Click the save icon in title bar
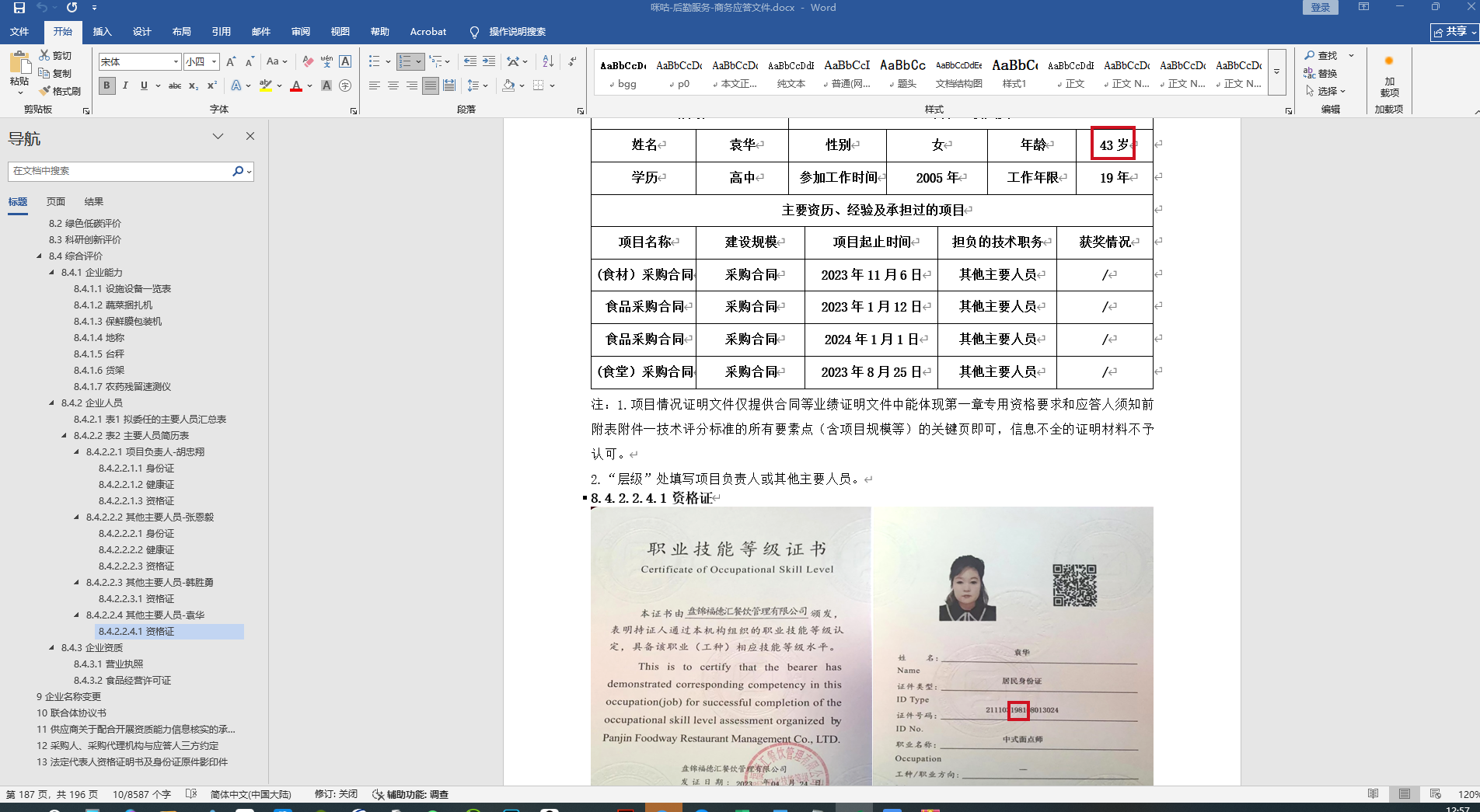The image size is (1480, 812). click(19, 8)
